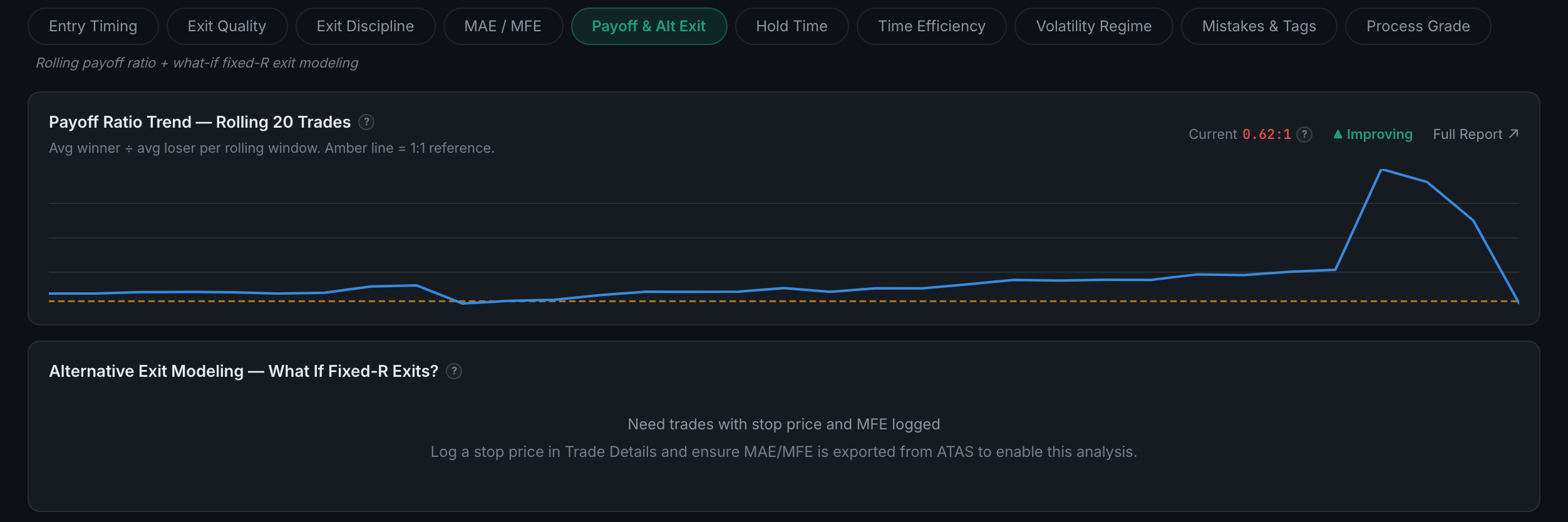This screenshot has width=1568, height=522.
Task: Click the Full Report arrow icon
Action: click(1514, 134)
